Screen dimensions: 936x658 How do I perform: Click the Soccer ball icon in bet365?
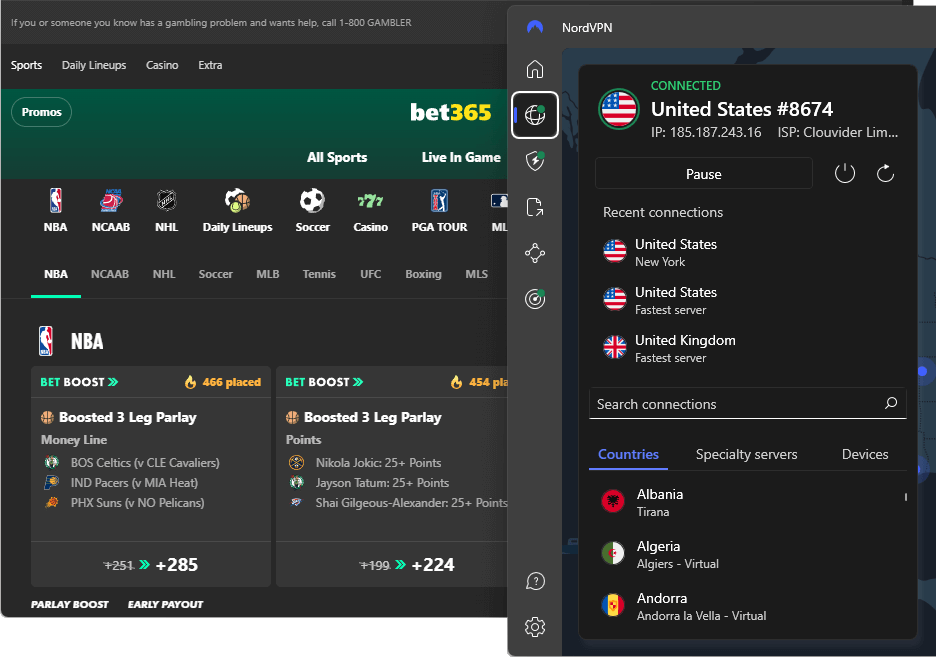coord(312,201)
